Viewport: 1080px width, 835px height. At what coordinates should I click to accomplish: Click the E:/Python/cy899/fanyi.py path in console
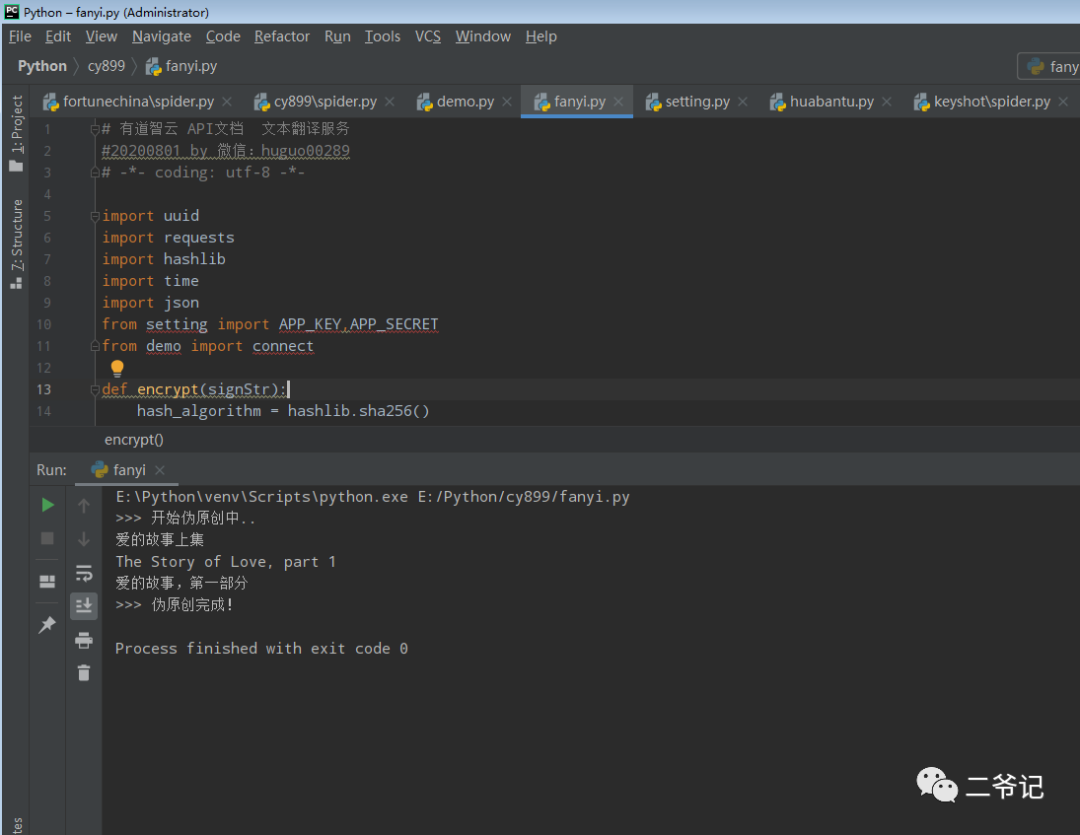(523, 497)
